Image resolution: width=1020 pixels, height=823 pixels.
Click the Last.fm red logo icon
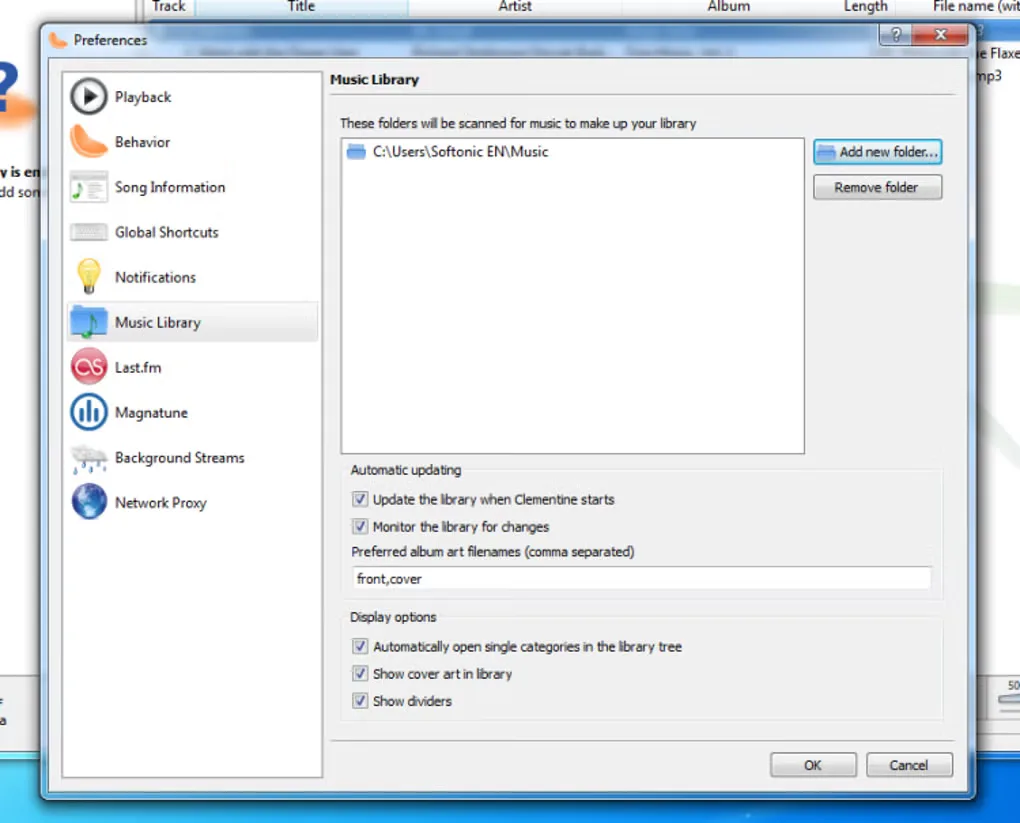point(88,367)
